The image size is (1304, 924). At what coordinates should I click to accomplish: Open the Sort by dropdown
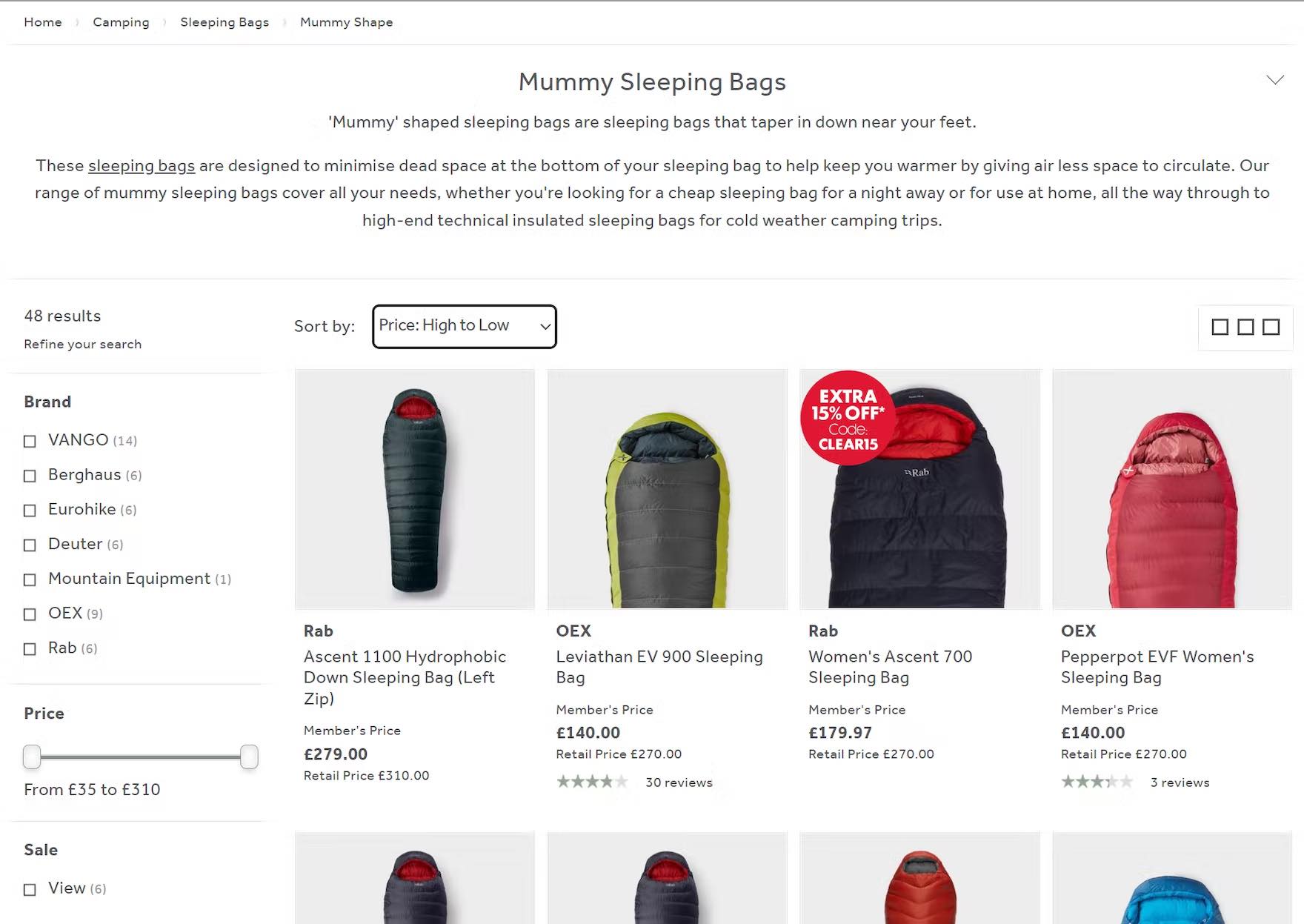[465, 326]
